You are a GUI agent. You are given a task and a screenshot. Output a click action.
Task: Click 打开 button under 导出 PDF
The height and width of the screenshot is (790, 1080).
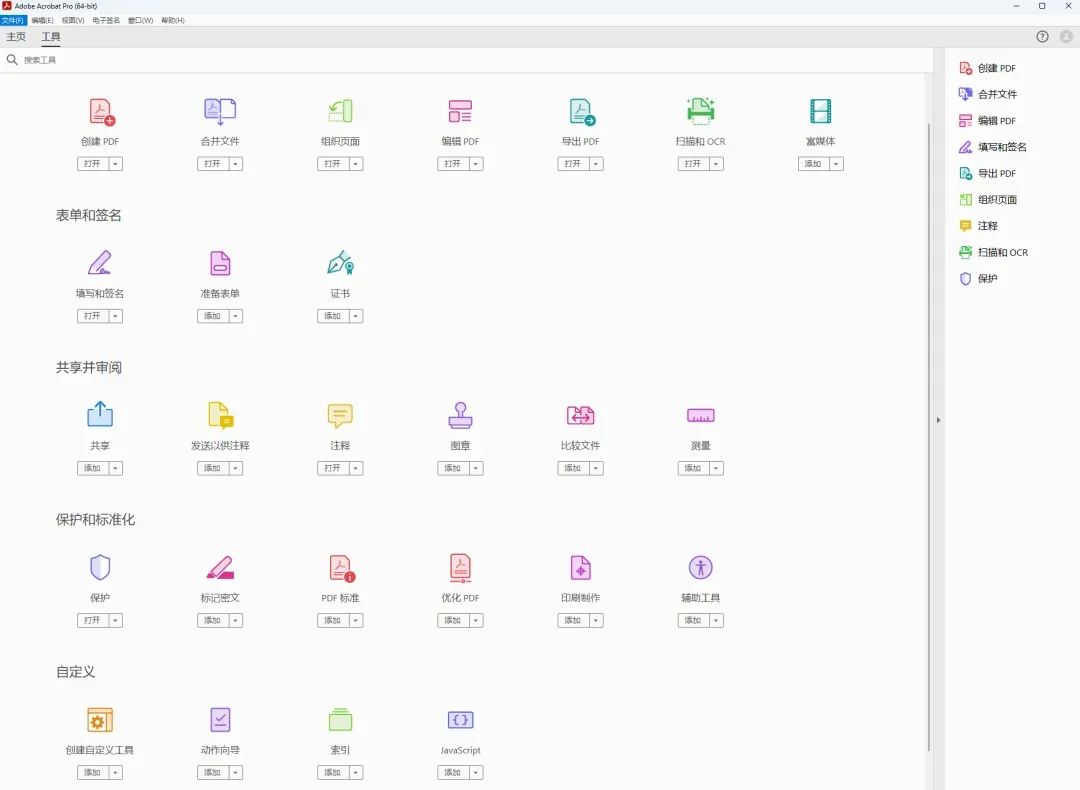click(573, 164)
